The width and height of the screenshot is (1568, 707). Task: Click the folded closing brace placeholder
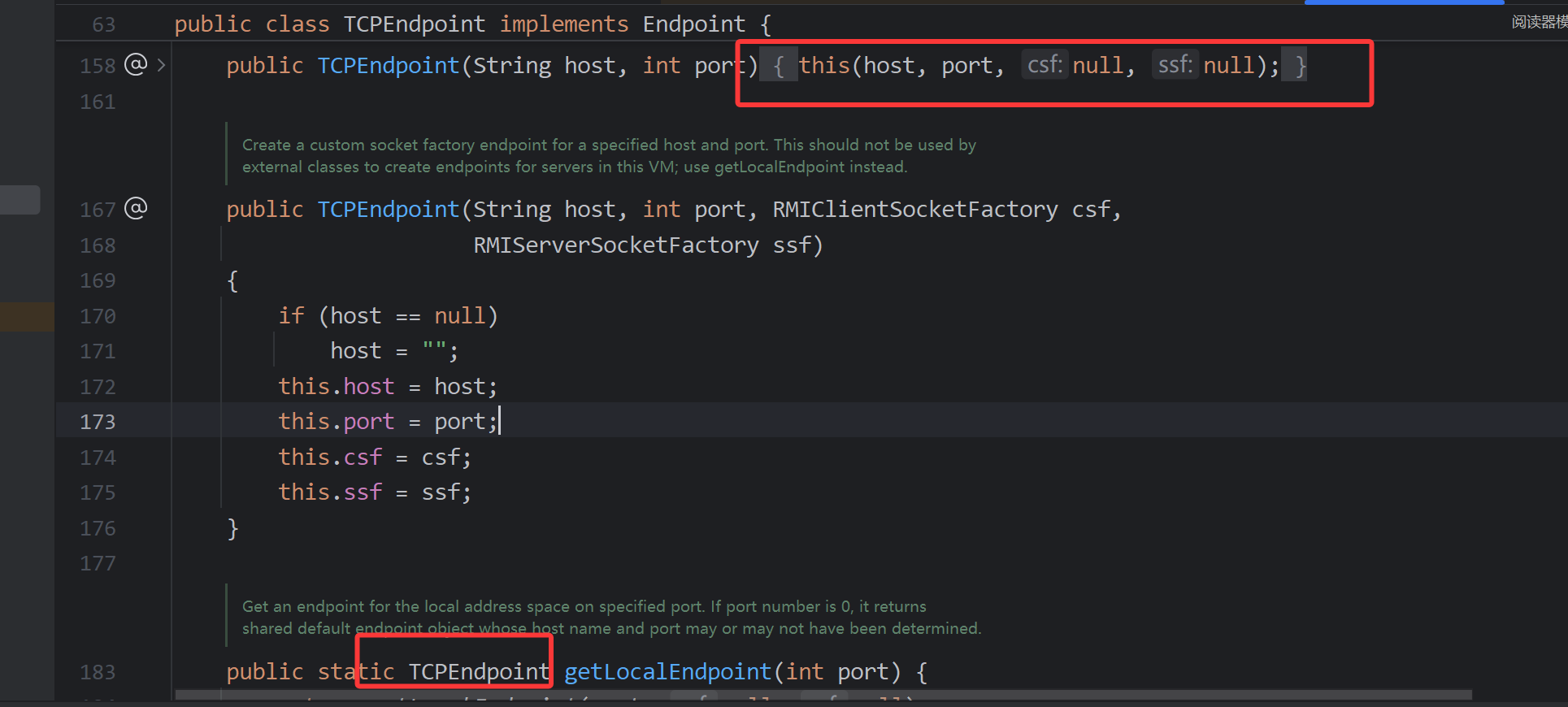pos(1300,66)
